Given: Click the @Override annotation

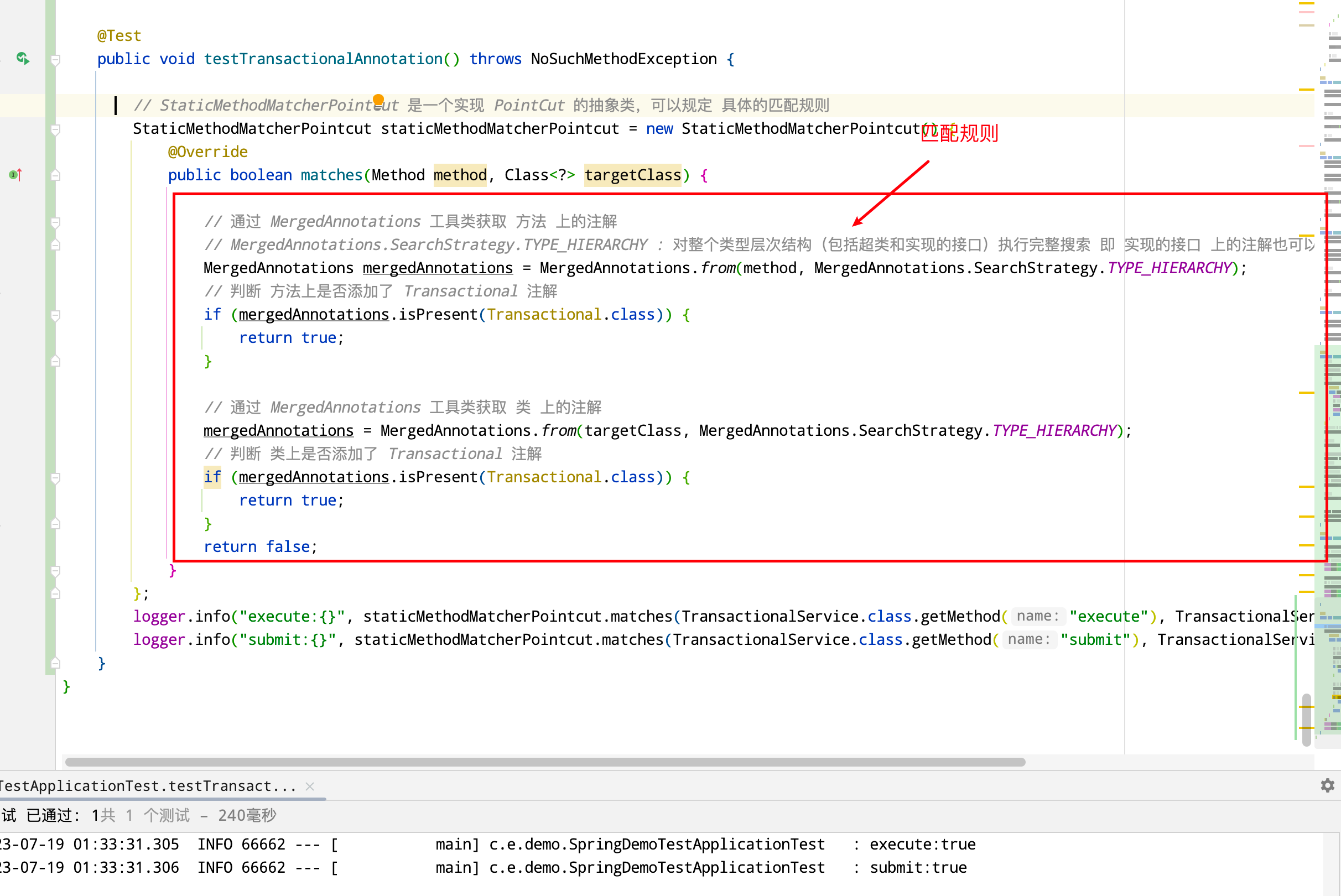Looking at the screenshot, I should pos(207,152).
